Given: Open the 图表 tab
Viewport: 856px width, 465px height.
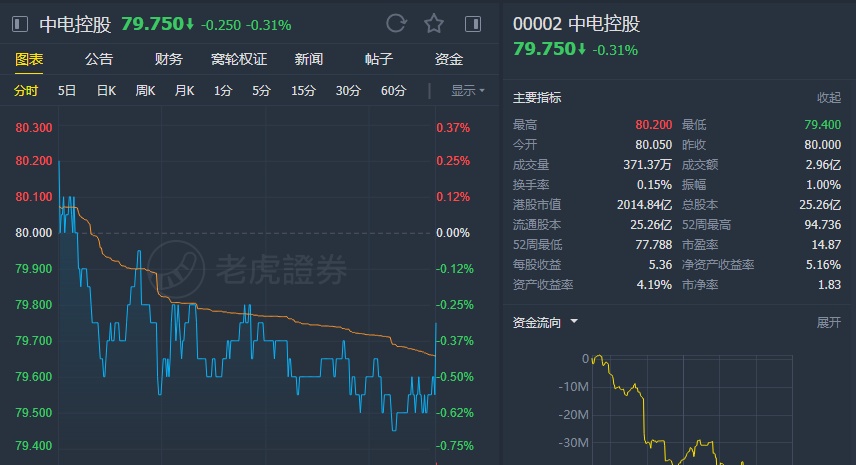Looking at the screenshot, I should pos(29,59).
